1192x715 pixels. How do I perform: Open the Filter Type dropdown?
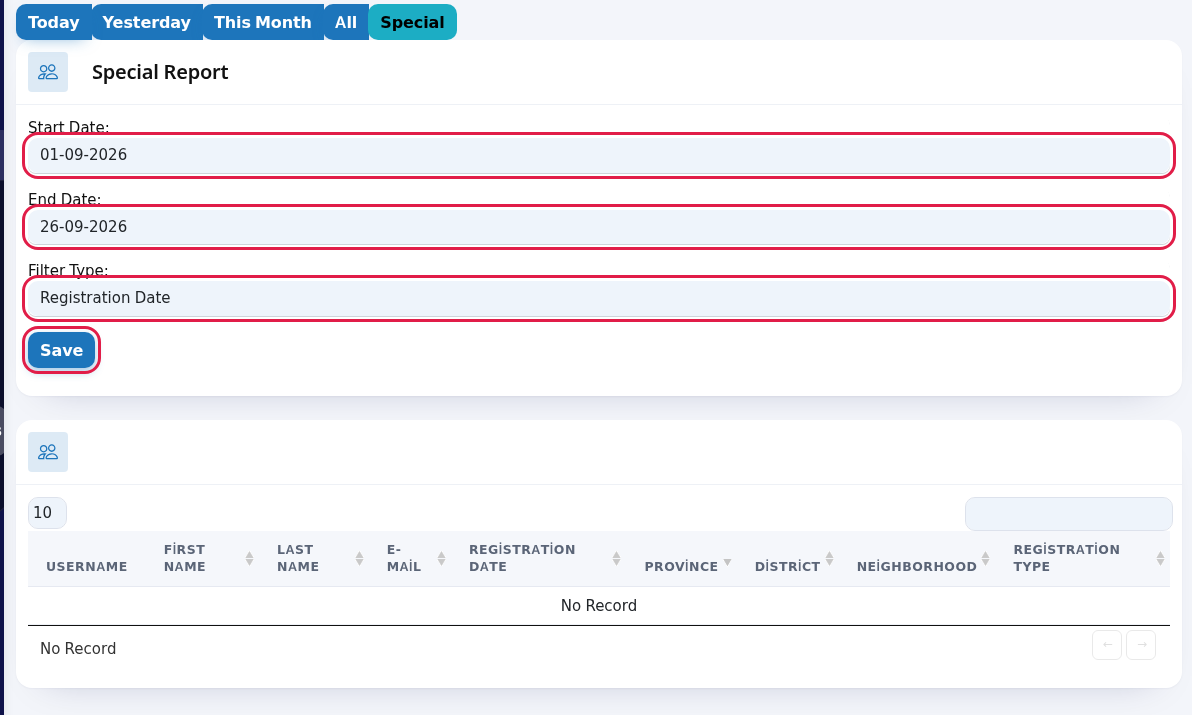(599, 298)
